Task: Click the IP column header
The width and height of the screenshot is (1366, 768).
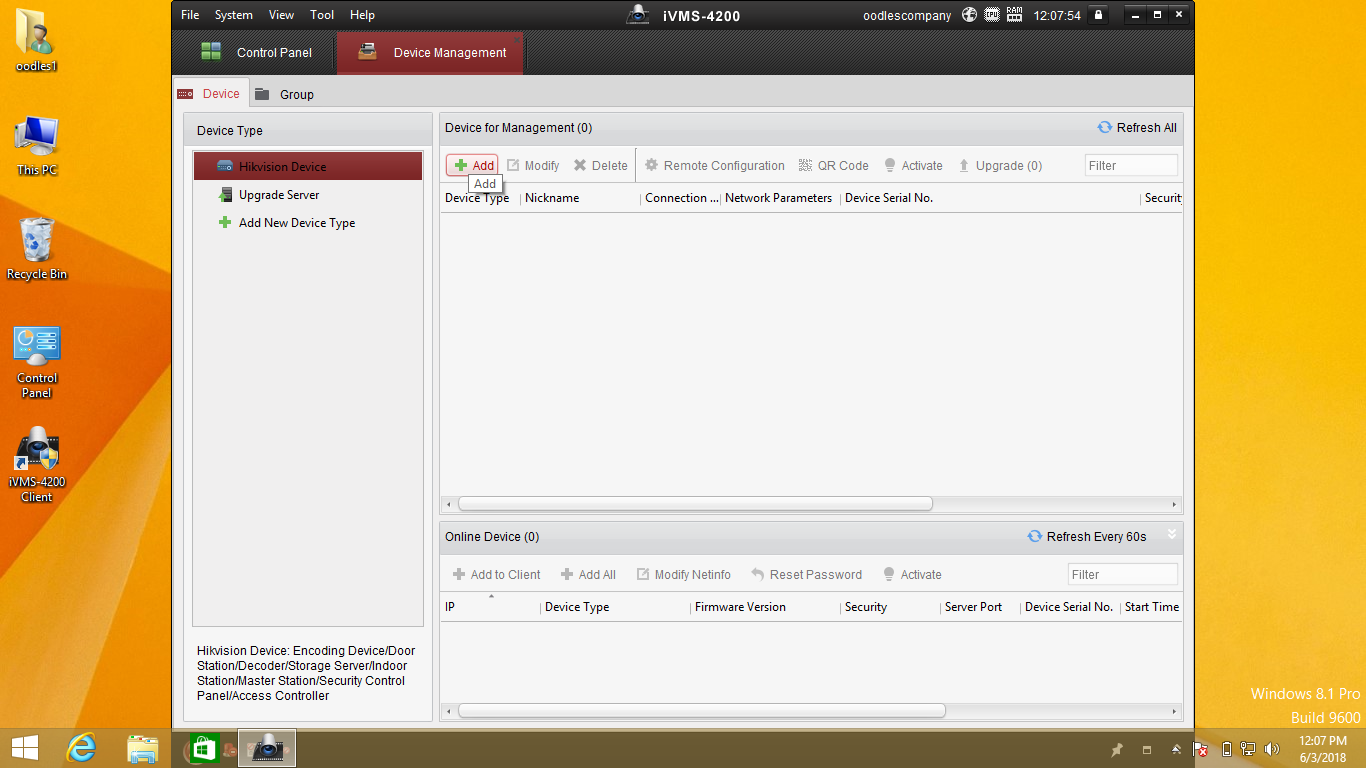Action: coord(450,607)
